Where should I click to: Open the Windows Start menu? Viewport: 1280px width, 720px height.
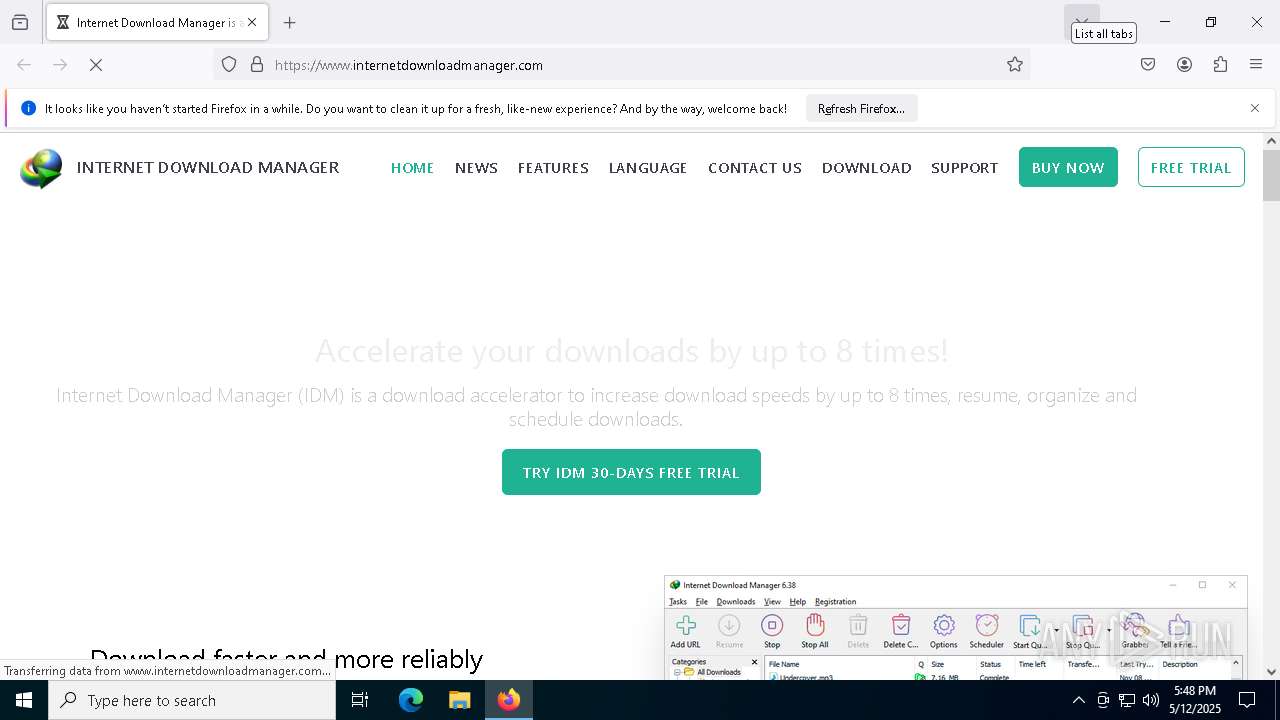pos(24,700)
